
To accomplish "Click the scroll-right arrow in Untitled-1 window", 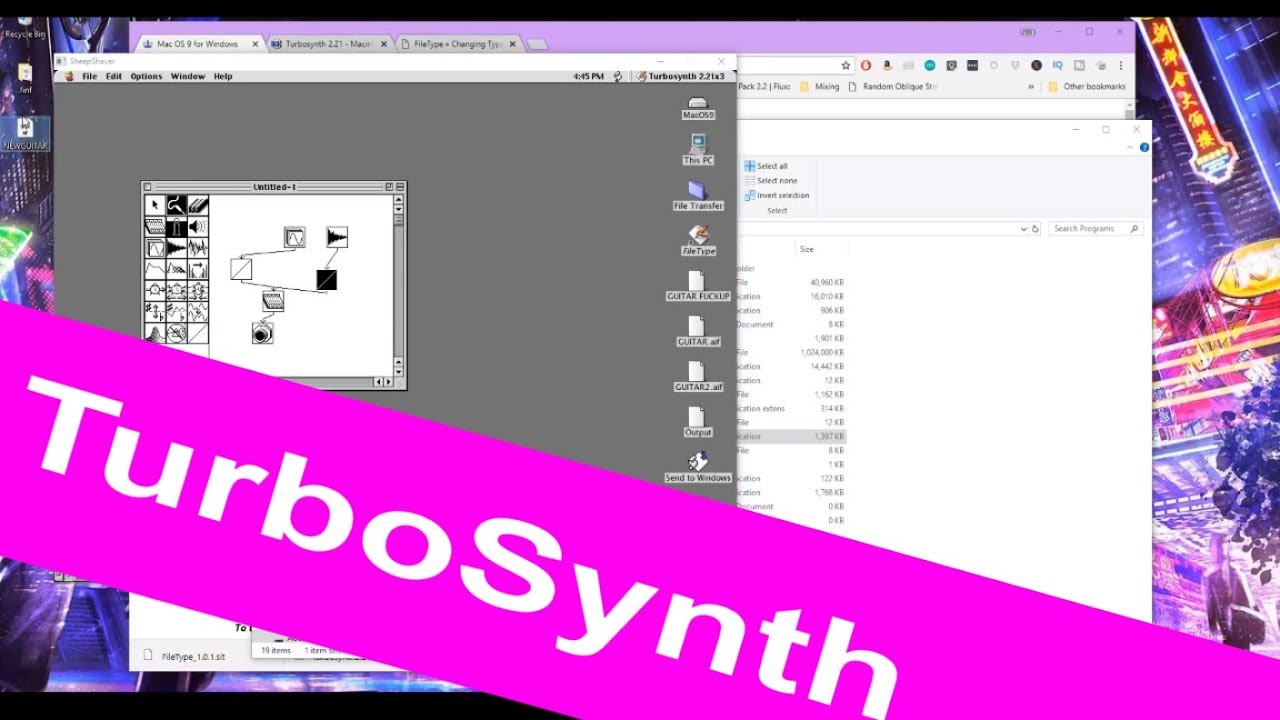I will pyautogui.click(x=388, y=381).
